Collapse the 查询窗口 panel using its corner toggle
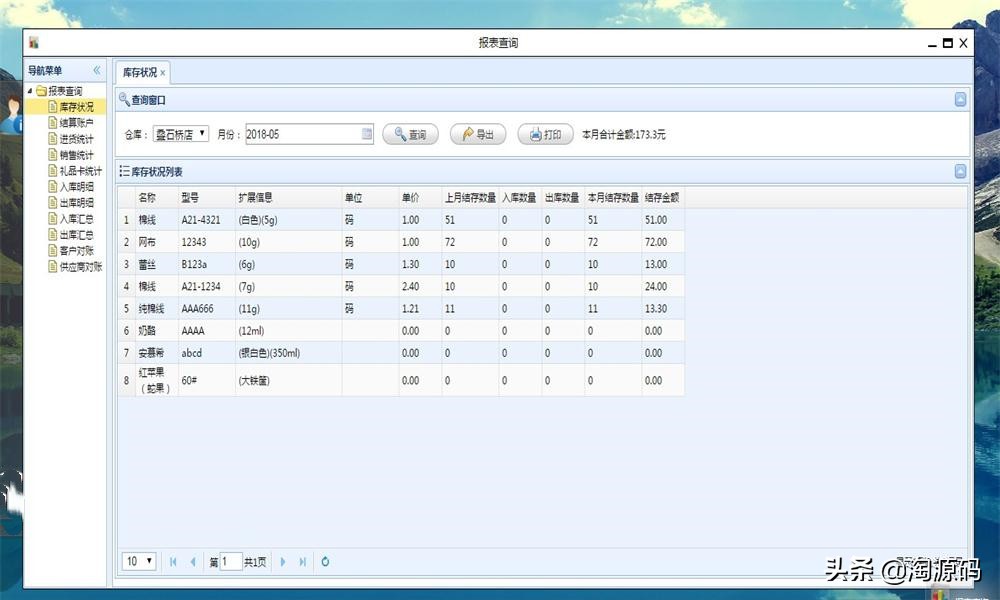Viewport: 1000px width, 600px height. 960,99
